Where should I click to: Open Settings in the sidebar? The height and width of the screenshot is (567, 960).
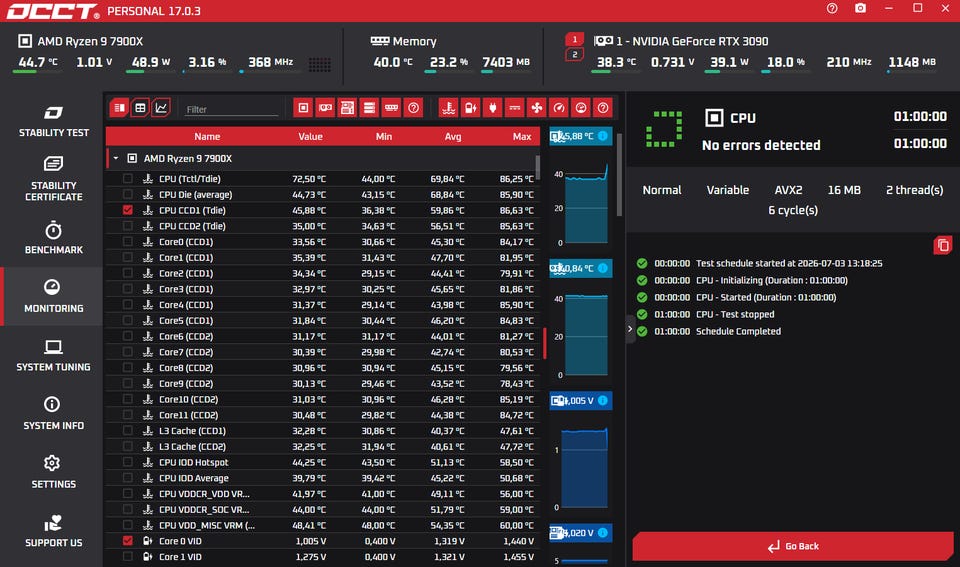[53, 472]
